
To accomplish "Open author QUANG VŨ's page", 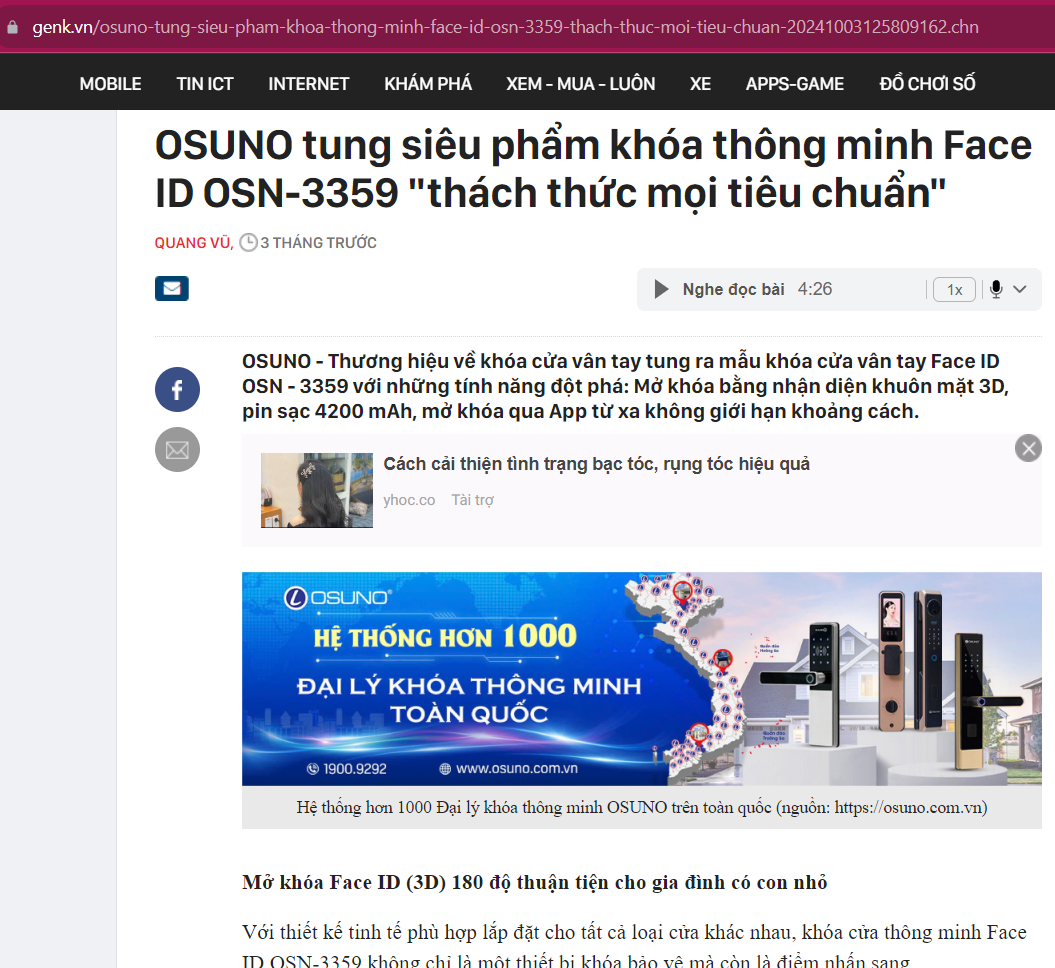I will (192, 243).
